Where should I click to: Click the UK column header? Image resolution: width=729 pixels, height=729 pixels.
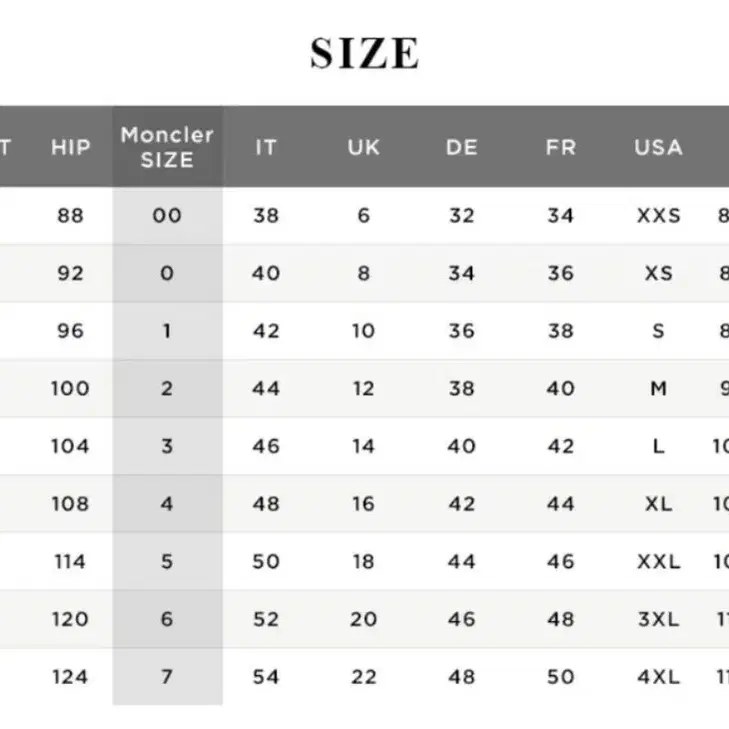tap(364, 147)
